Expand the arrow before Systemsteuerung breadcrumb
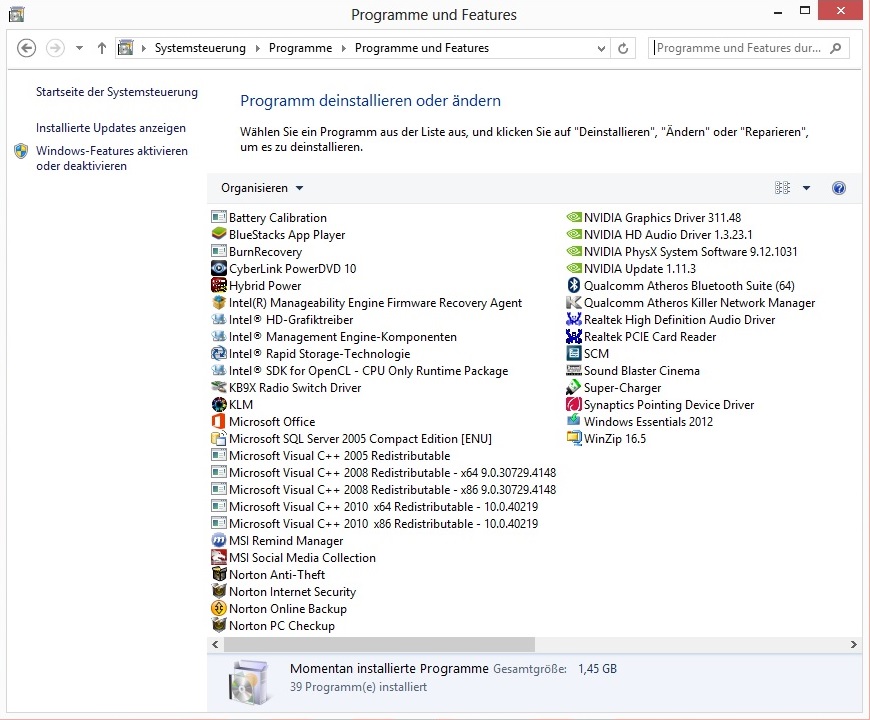The height and width of the screenshot is (720, 870). 144,48
